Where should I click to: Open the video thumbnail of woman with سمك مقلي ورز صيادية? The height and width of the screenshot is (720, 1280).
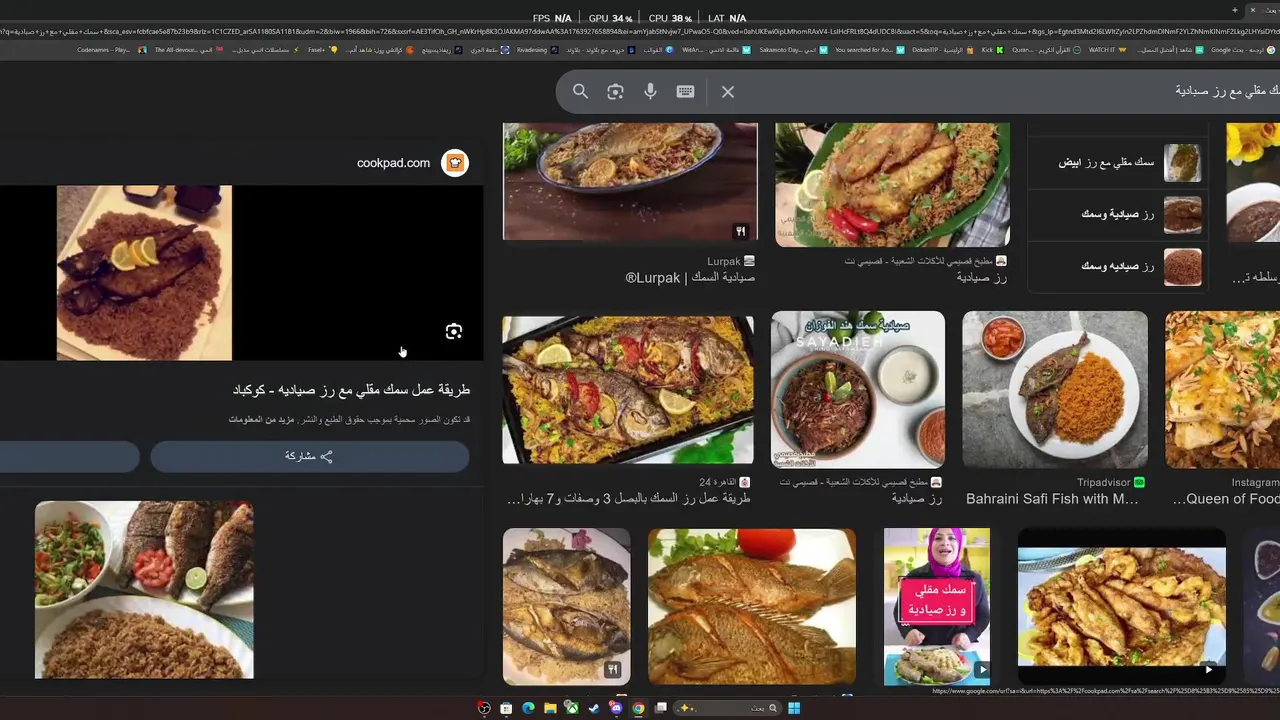click(937, 606)
